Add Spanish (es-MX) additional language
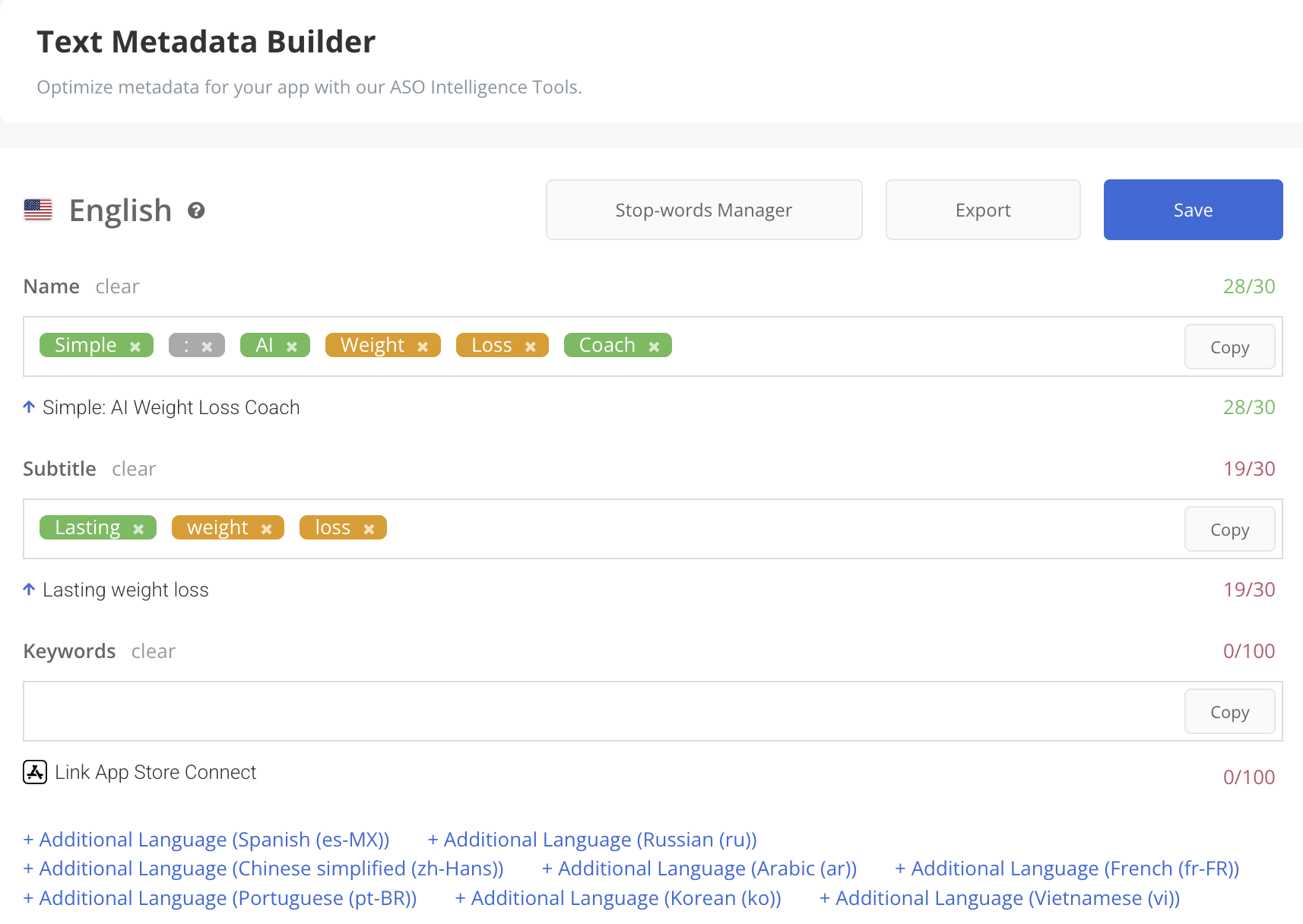Screen dimensions: 1303x924 (x=206, y=840)
